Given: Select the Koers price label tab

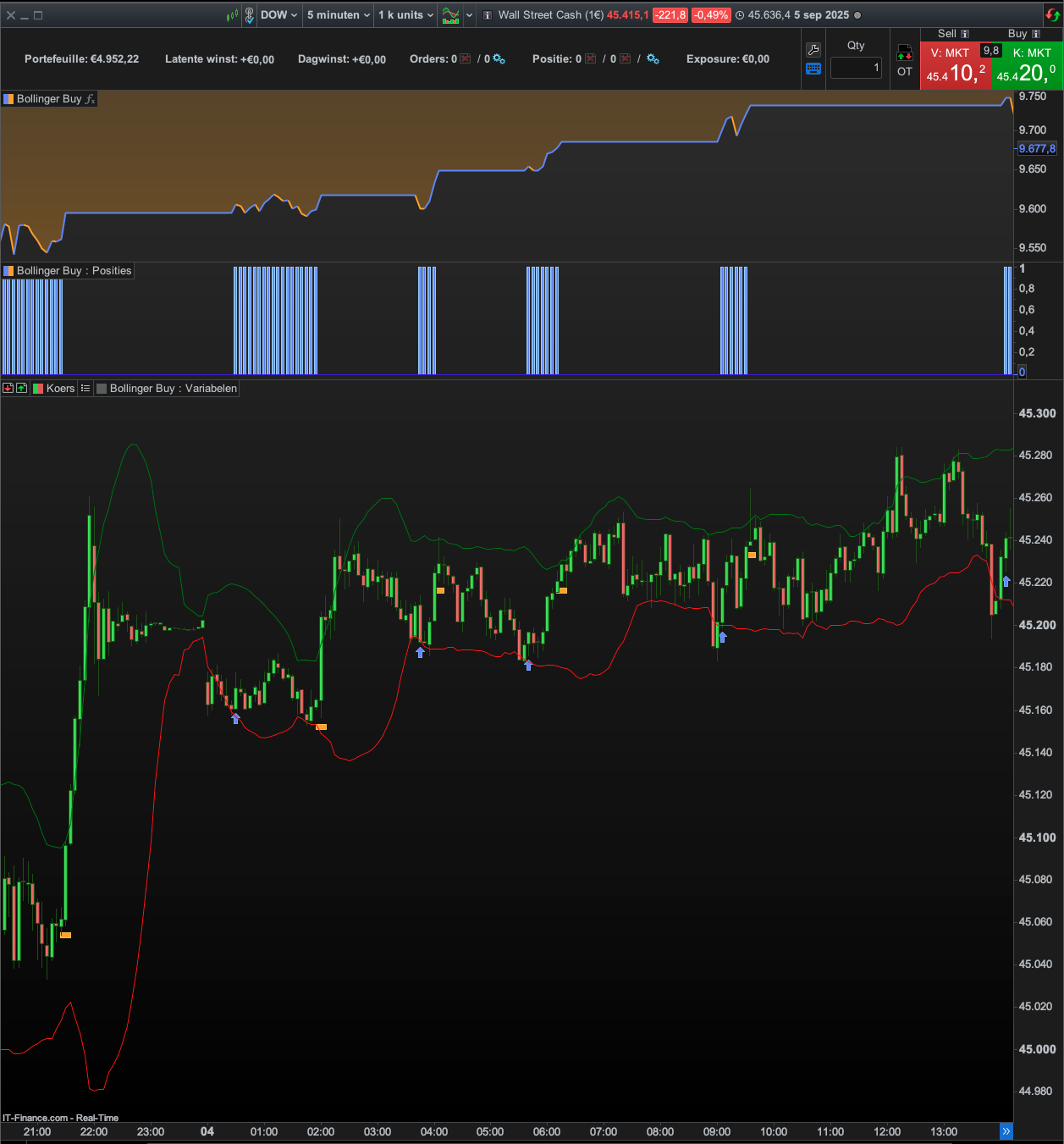Looking at the screenshot, I should pos(60,389).
